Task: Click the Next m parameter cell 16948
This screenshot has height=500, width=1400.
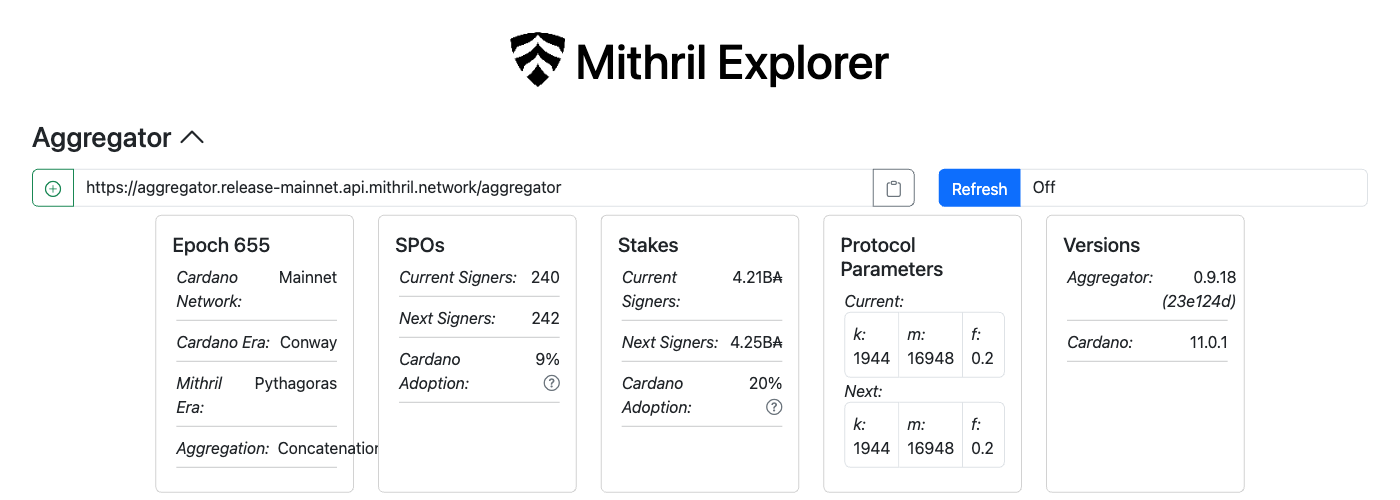Action: (930, 435)
